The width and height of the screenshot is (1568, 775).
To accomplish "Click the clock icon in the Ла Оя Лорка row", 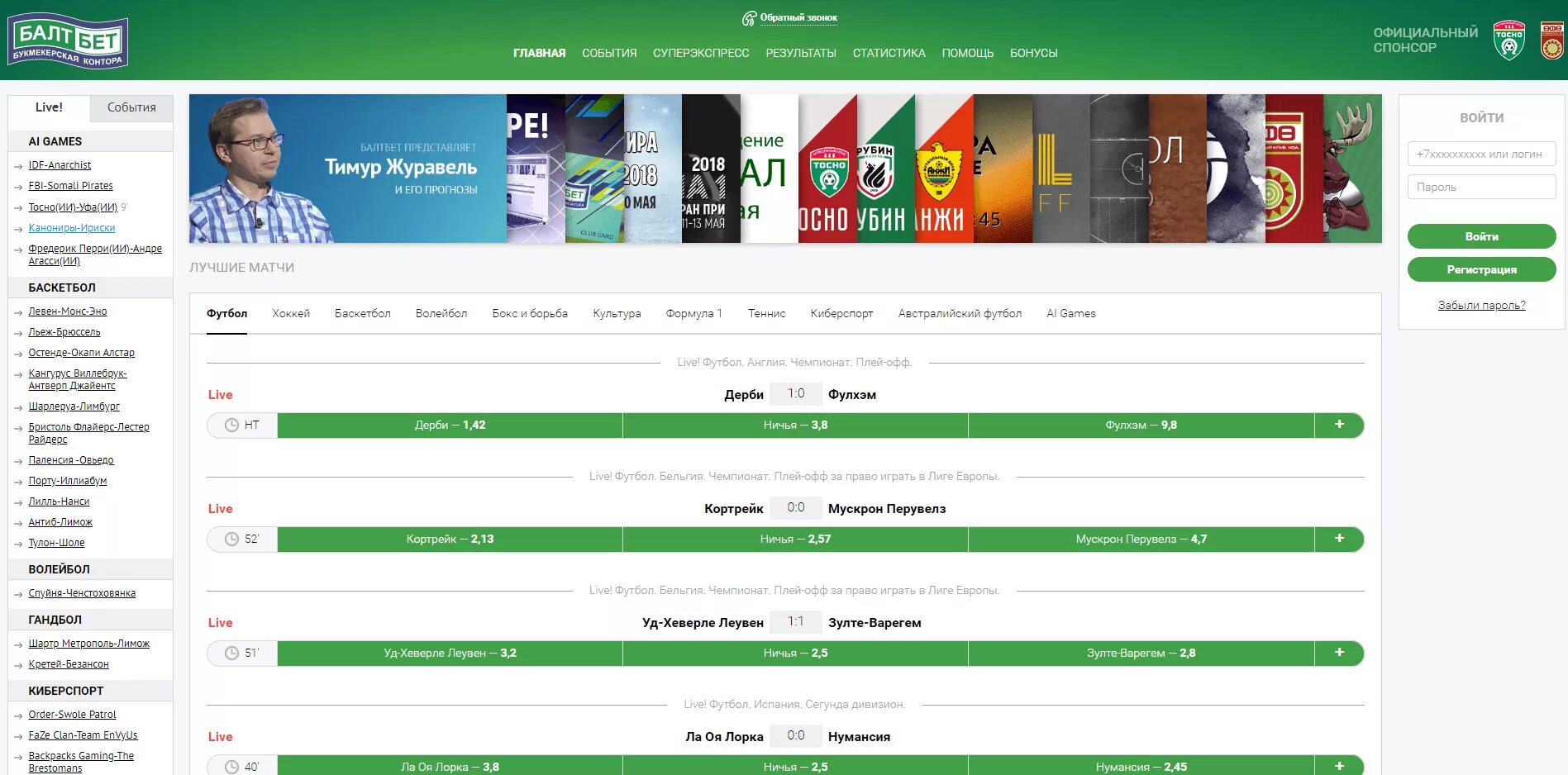I will tap(232, 767).
